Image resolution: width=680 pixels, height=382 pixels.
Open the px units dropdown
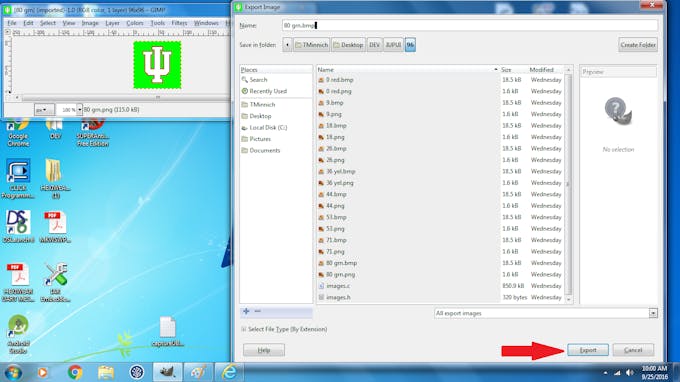44,110
